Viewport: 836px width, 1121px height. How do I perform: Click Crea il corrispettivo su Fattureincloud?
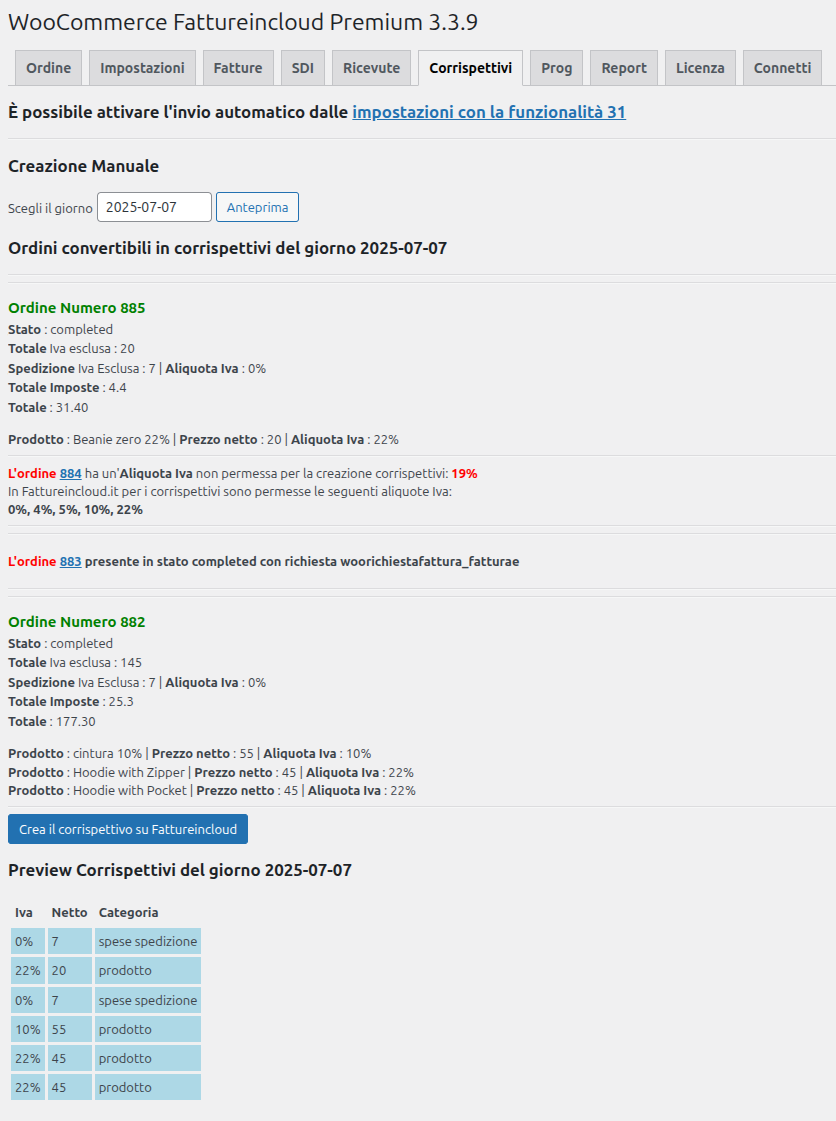click(x=128, y=829)
